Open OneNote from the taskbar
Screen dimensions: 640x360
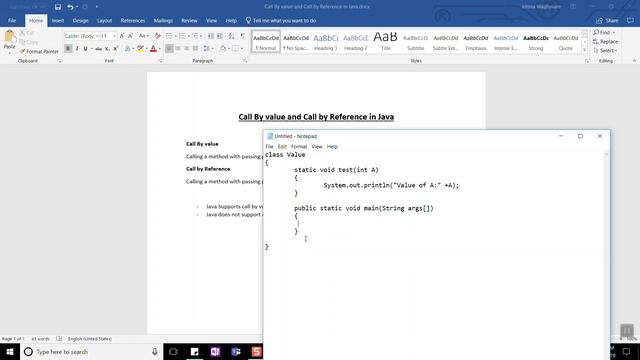click(215, 351)
